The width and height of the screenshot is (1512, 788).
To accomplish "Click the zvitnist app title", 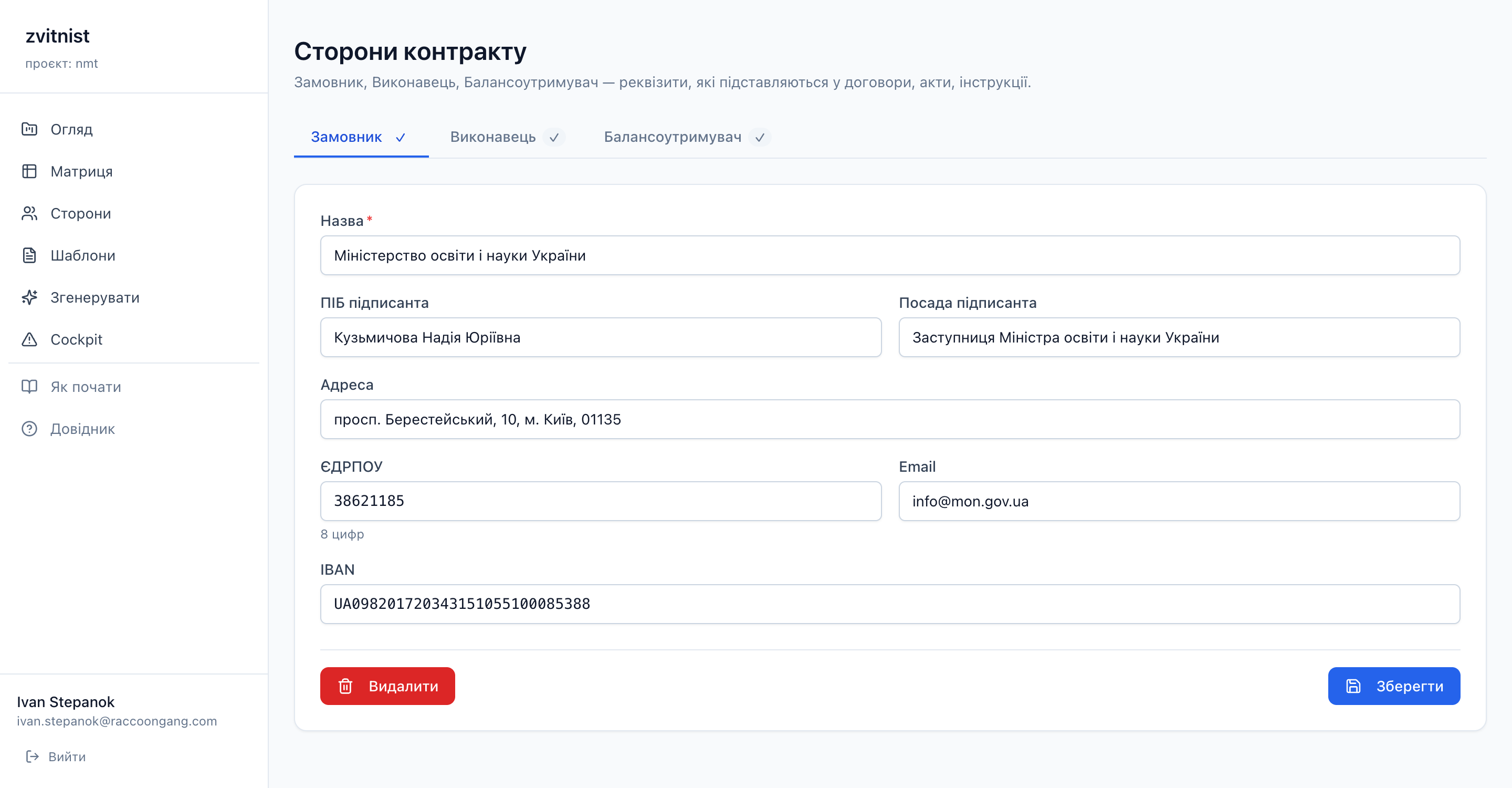I will pyautogui.click(x=58, y=36).
